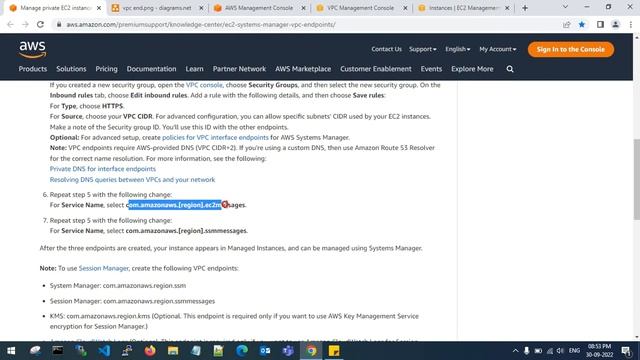Screen dimensions: 640x360
Task: Open the AWS Marketplace menu
Action: [303, 69]
